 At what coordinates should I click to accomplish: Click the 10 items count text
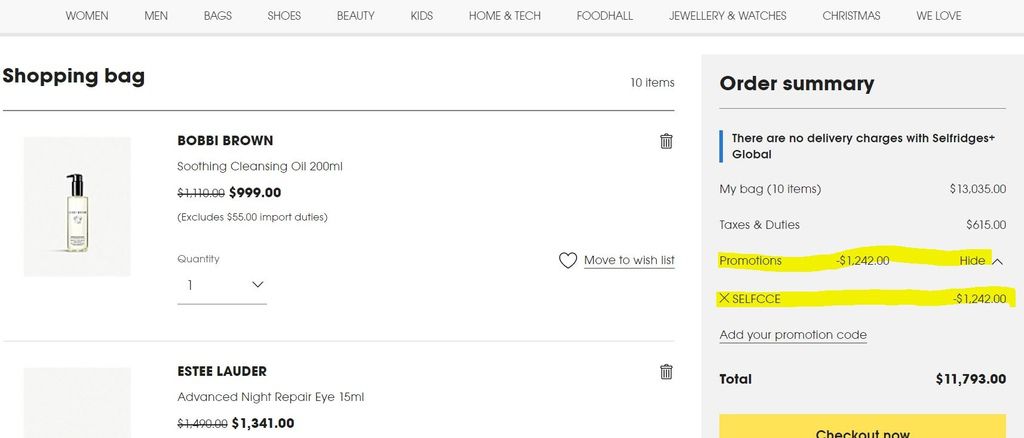652,83
